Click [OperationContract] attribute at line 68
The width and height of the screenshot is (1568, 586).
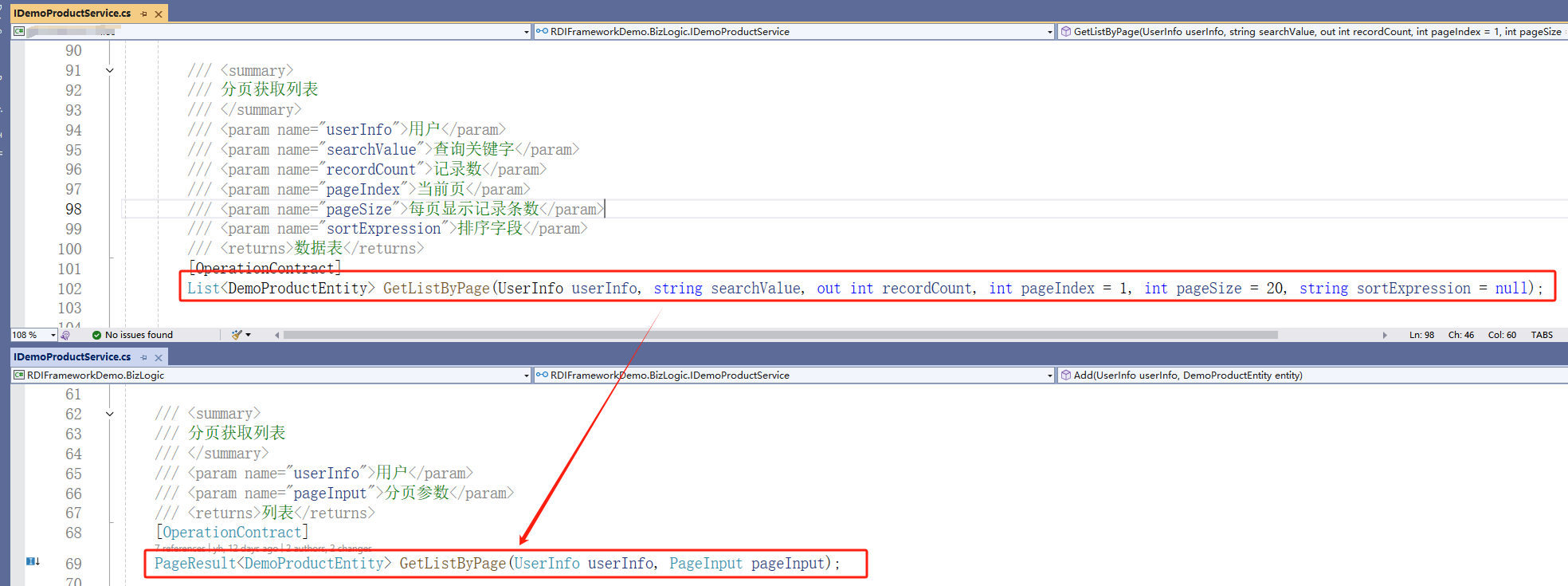[232, 532]
